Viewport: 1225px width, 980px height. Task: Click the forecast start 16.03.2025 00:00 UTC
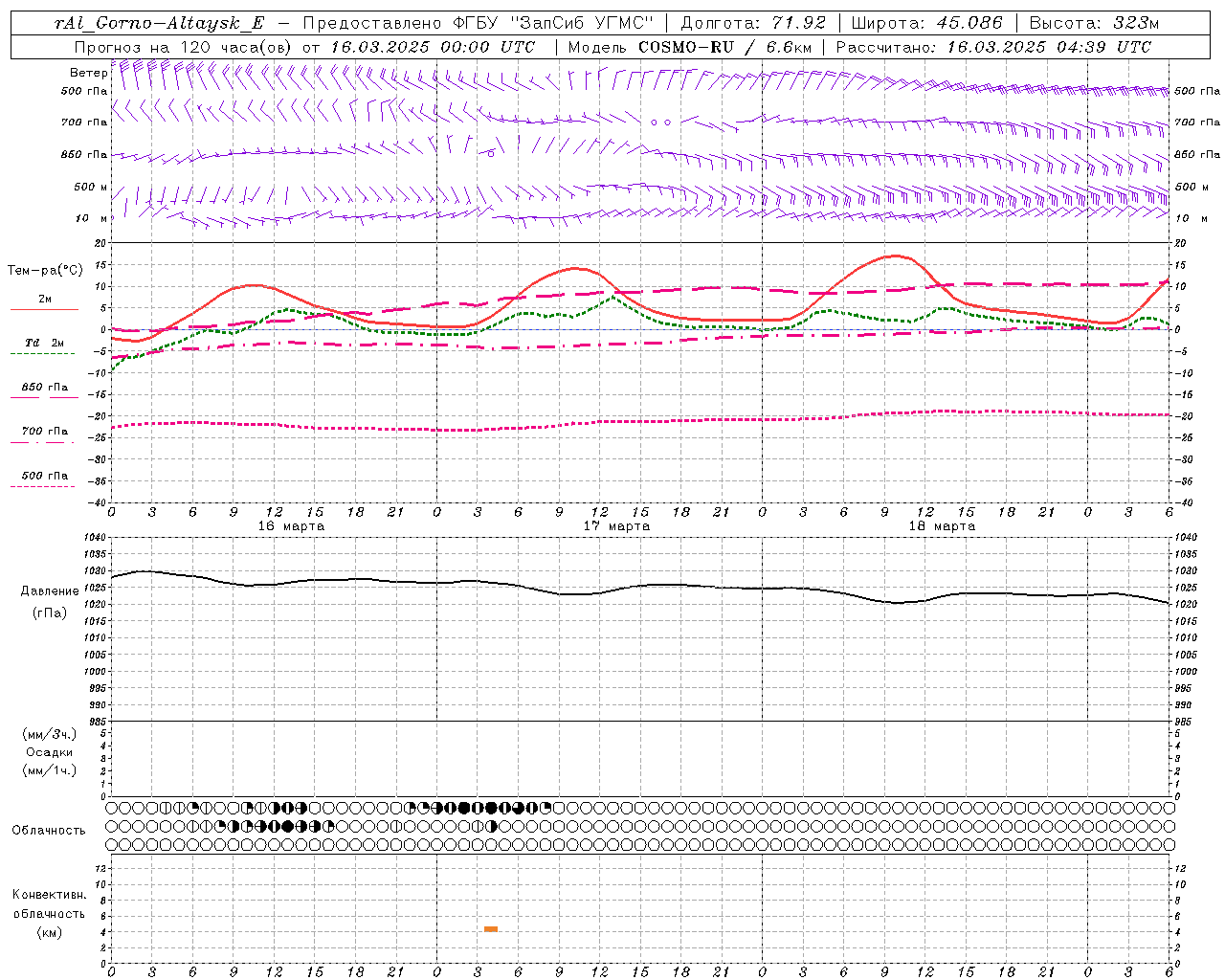point(433,47)
